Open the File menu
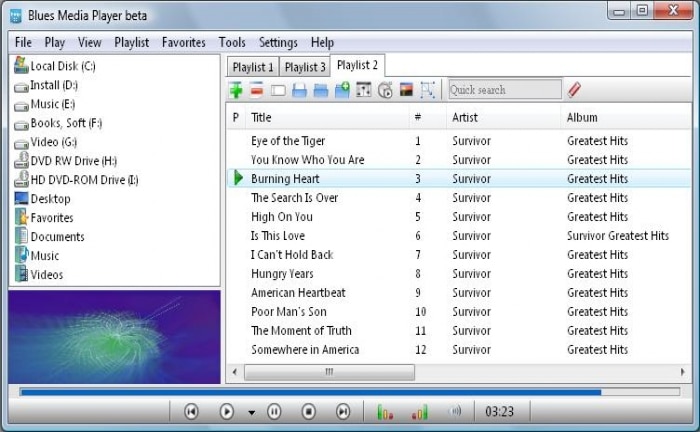This screenshot has width=700, height=432. pos(23,42)
